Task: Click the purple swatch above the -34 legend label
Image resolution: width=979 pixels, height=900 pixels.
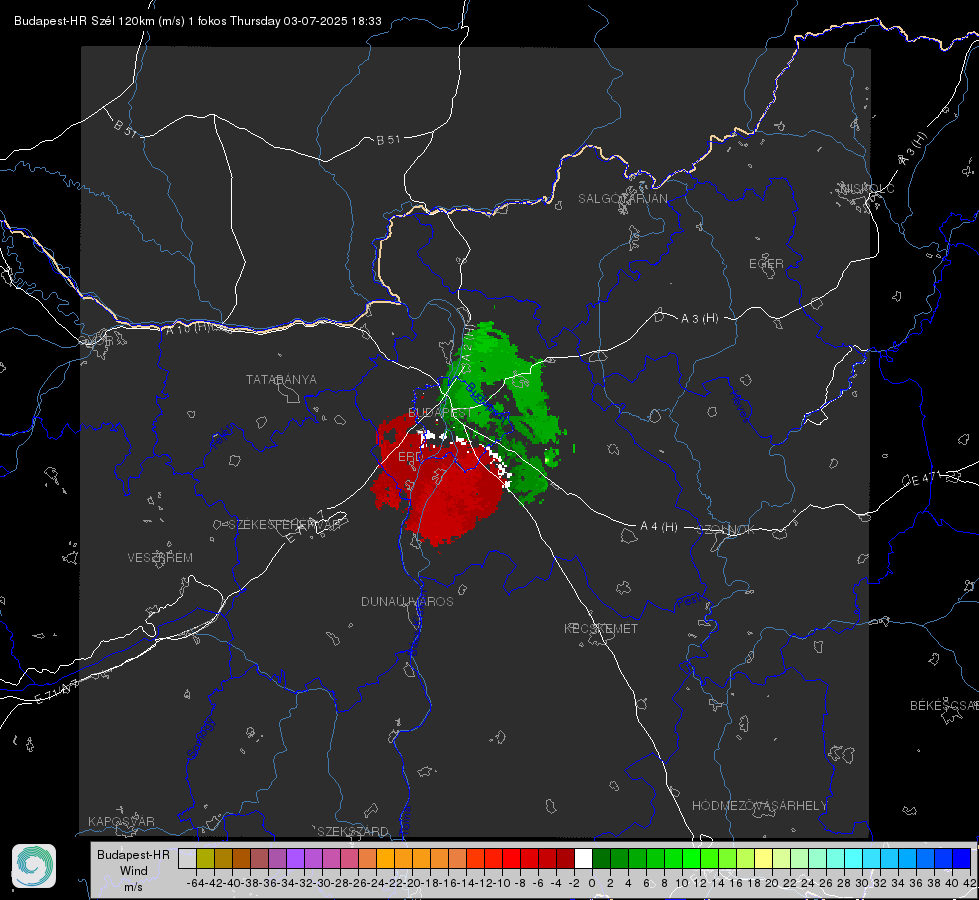Action: coord(295,858)
